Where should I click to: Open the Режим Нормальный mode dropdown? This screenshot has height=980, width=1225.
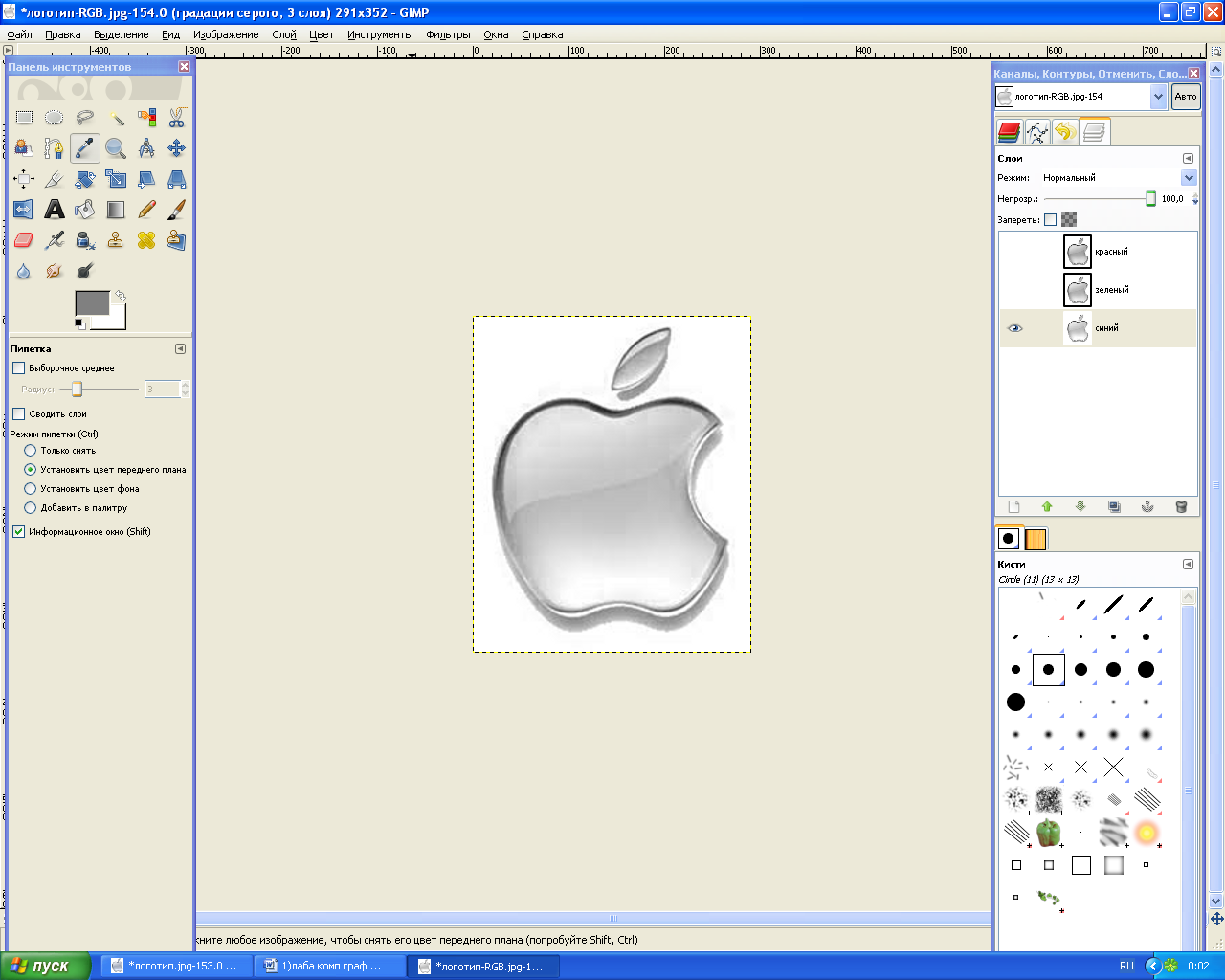click(1189, 177)
